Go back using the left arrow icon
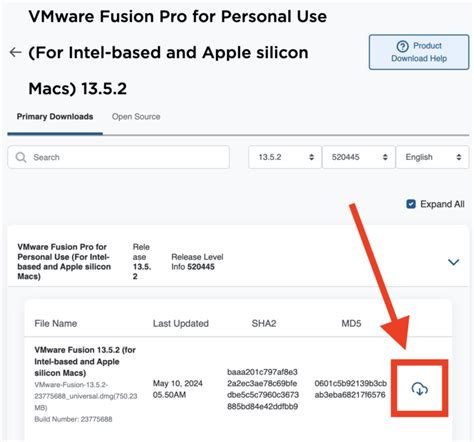Viewport: 474px width, 442px height. pos(15,52)
